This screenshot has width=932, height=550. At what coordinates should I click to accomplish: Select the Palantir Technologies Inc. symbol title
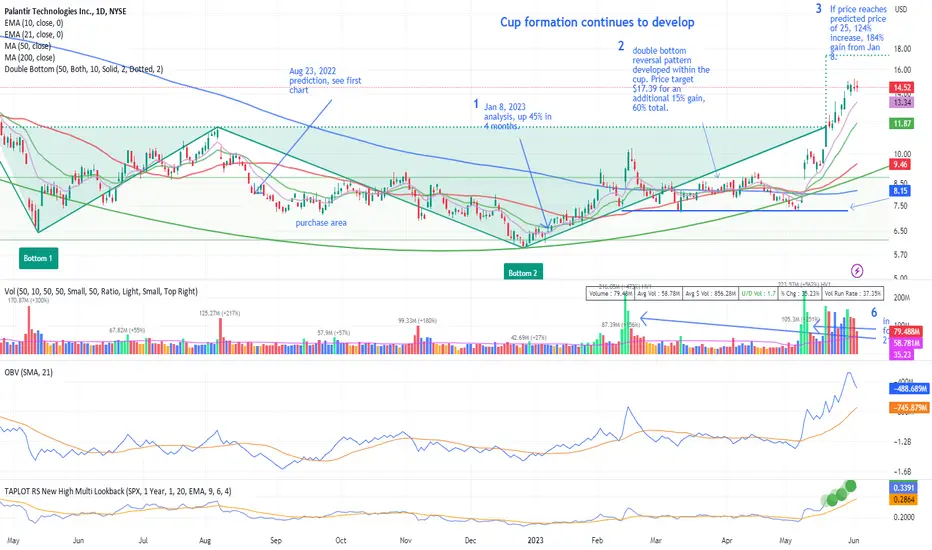tap(65, 11)
